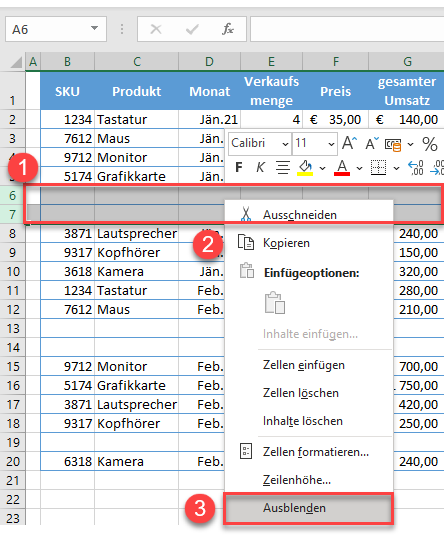Screen dimensions: 444x536
Task: Select row 7 header
Action: click(12, 214)
